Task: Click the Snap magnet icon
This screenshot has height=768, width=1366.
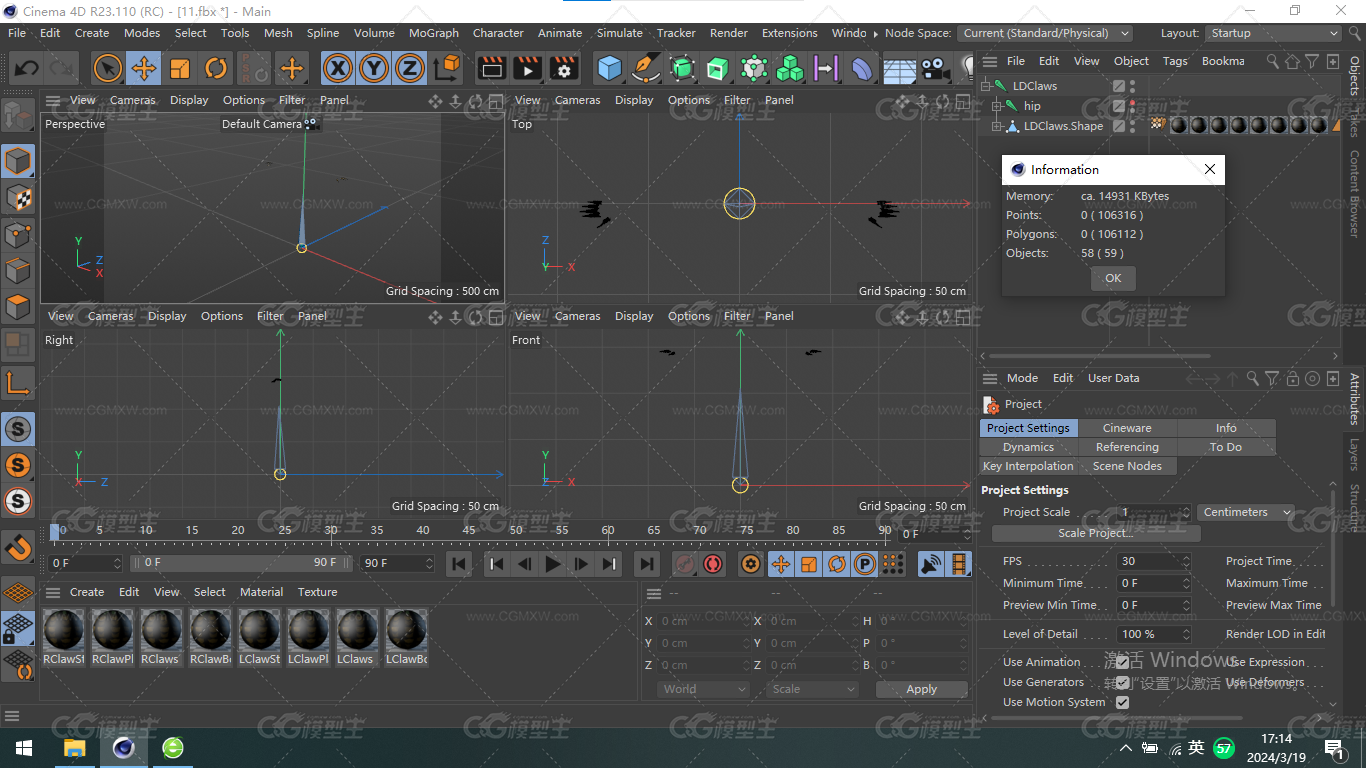Action: click(18, 548)
